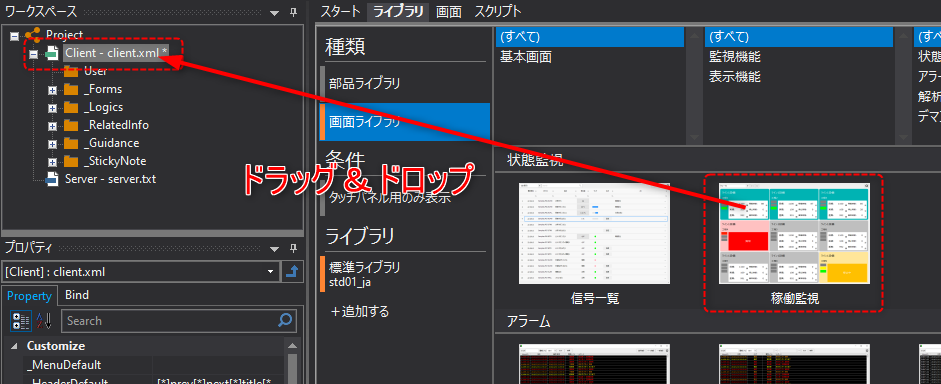Open the Bind tab
941x384 pixels.
[x=77, y=295]
